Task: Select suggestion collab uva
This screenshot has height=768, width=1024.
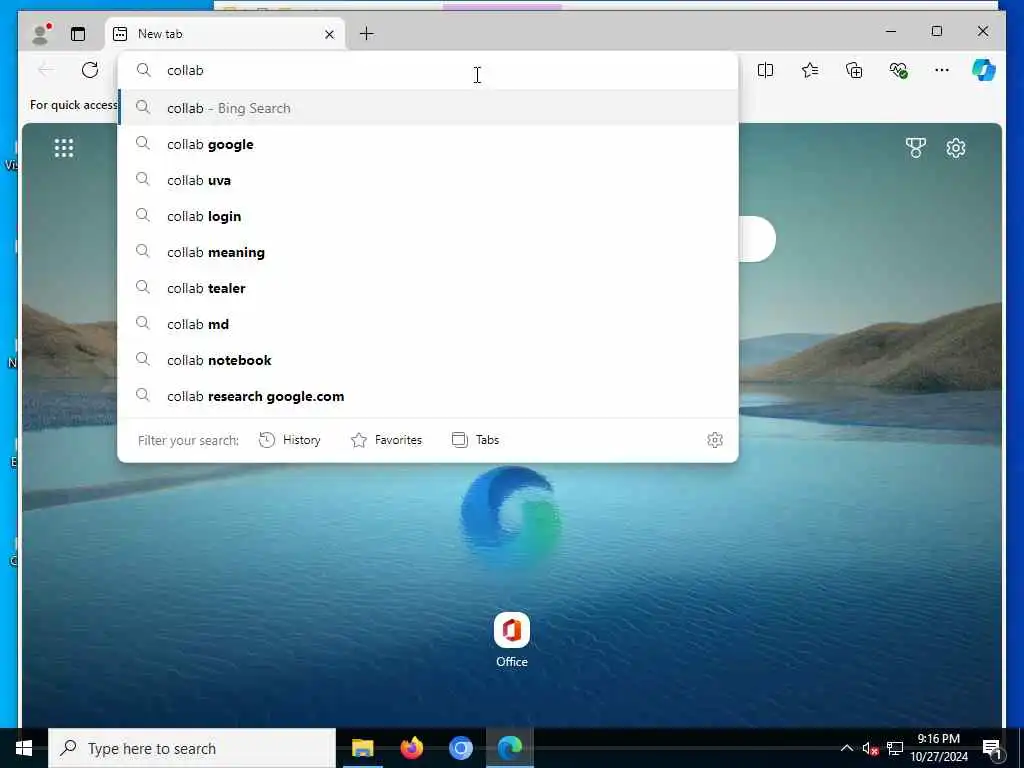Action: [x=428, y=180]
